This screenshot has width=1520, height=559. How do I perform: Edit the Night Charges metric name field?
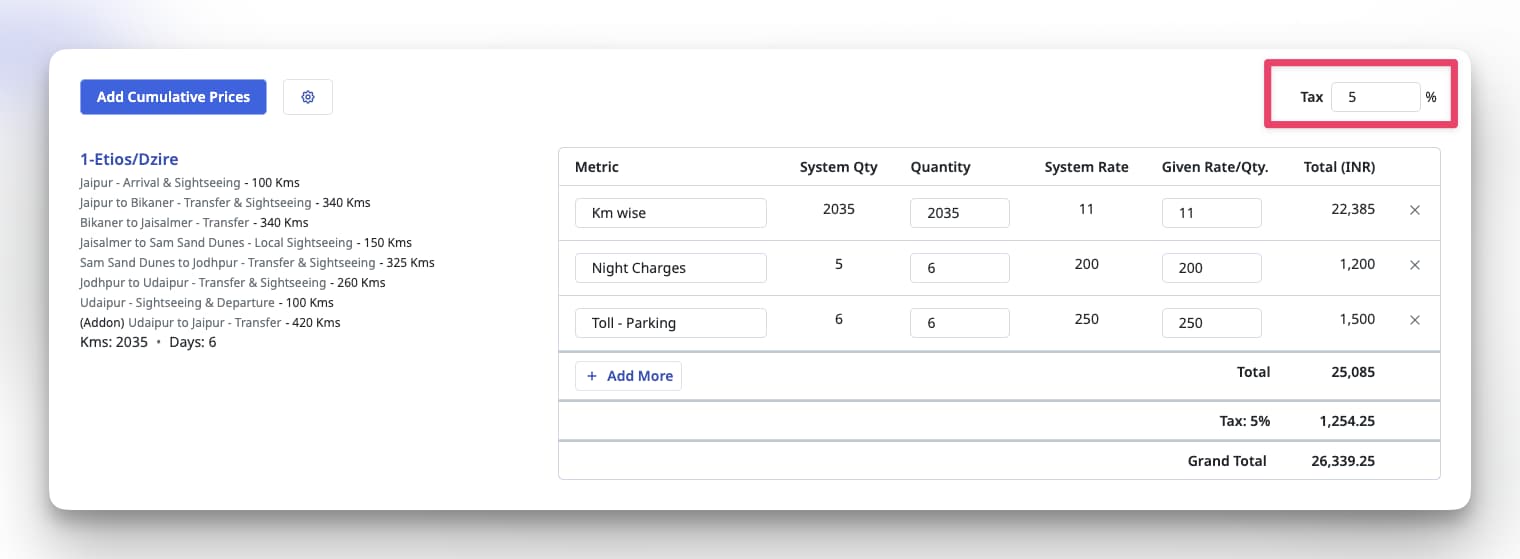(x=670, y=268)
